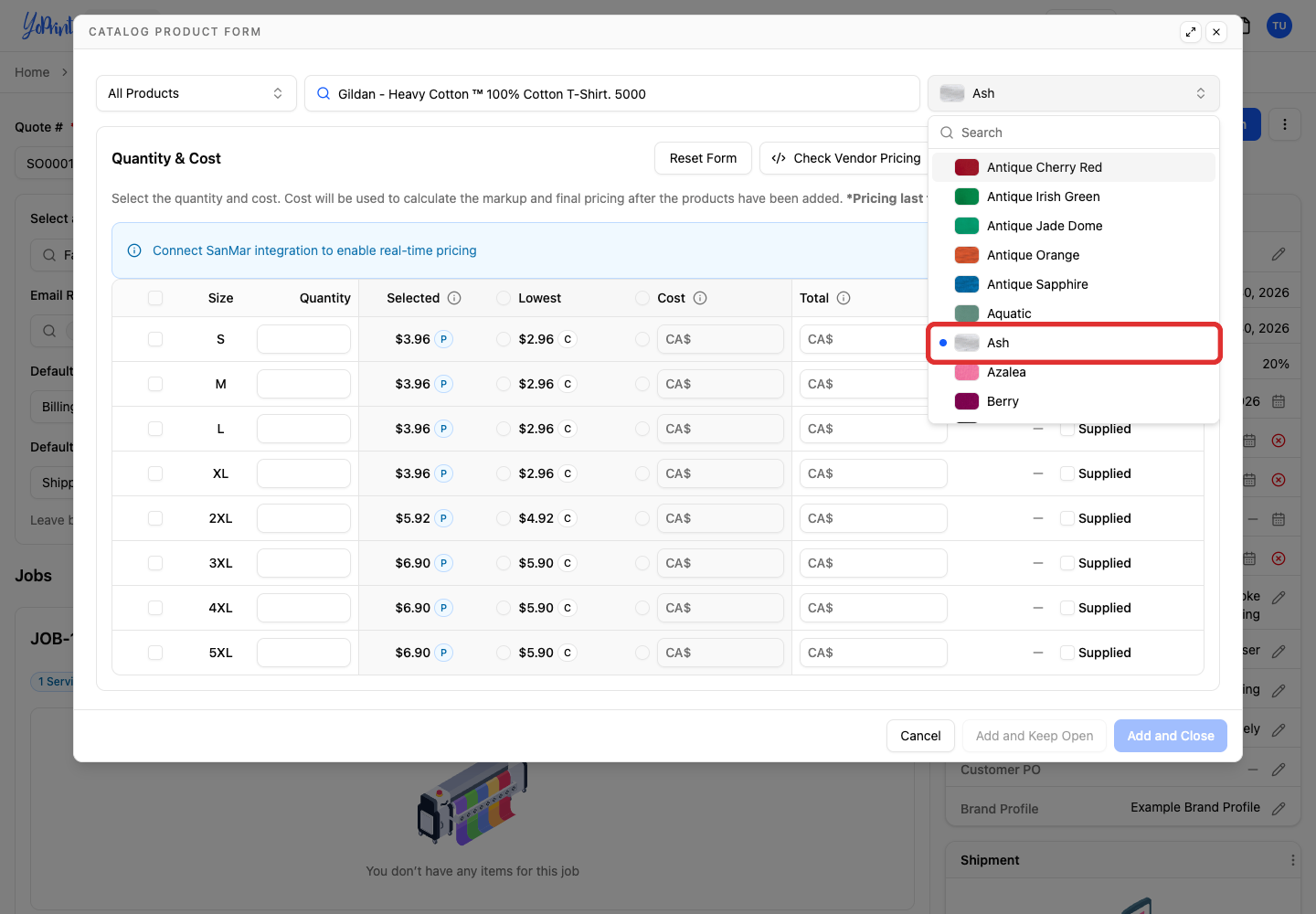Click the Reset Form button
The height and width of the screenshot is (914, 1316).
click(x=703, y=158)
